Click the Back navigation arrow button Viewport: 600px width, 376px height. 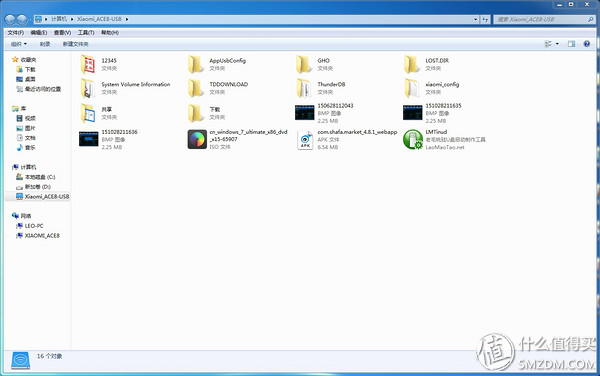tap(10, 19)
